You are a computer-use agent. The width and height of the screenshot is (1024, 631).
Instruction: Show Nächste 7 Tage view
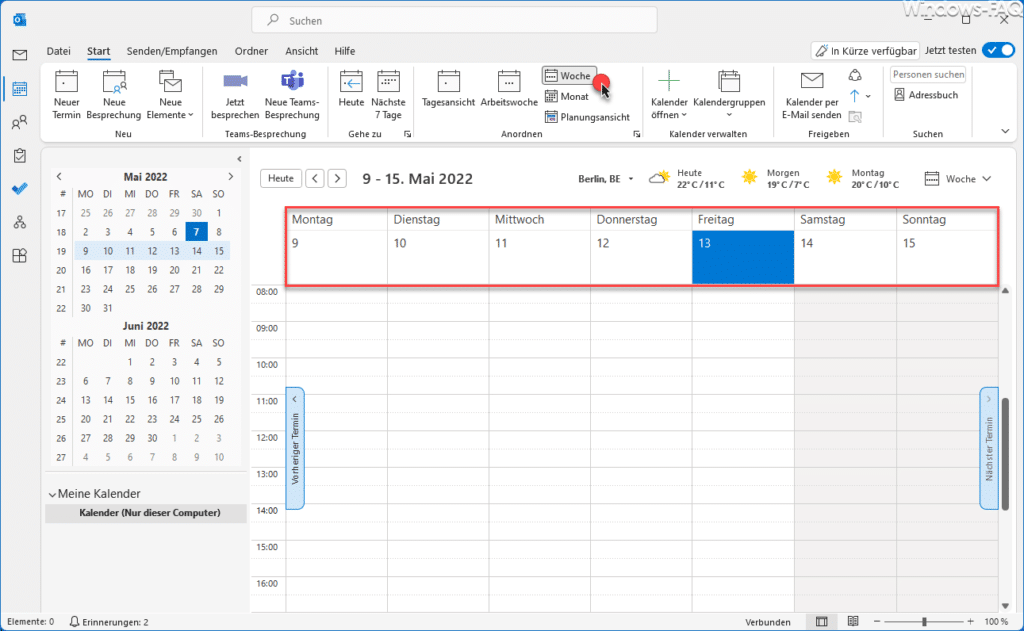(388, 95)
